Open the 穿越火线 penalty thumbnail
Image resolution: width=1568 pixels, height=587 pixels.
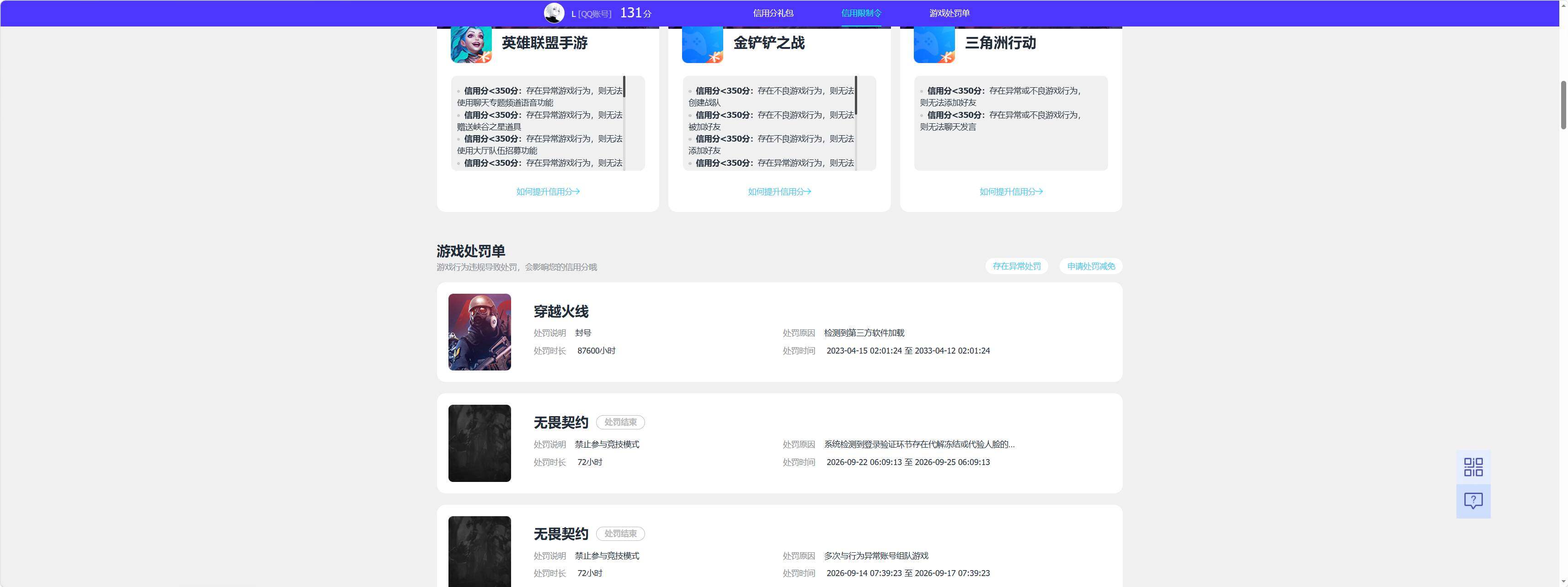(480, 332)
